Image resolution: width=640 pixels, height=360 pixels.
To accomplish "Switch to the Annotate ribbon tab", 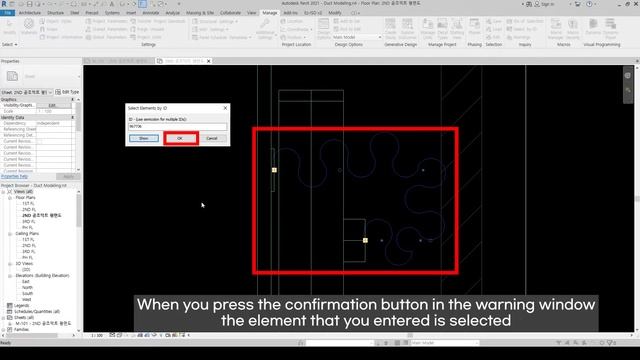I will coord(151,13).
